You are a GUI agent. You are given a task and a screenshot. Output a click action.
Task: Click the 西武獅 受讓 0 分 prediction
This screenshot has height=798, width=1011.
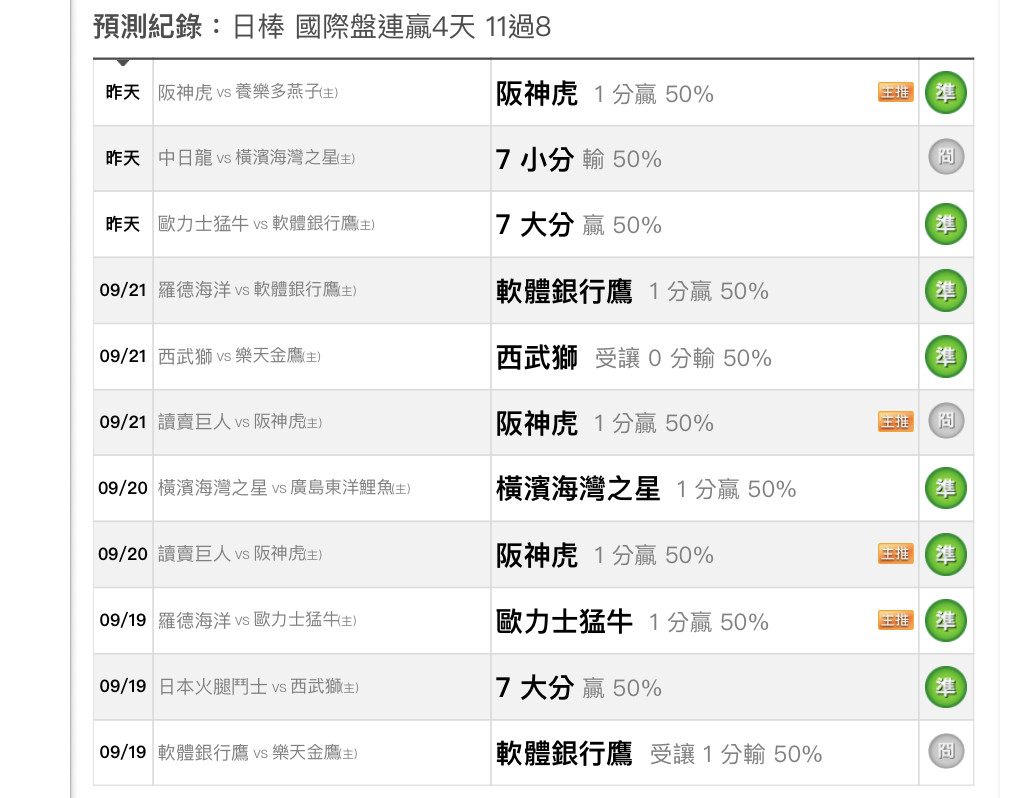(x=634, y=358)
